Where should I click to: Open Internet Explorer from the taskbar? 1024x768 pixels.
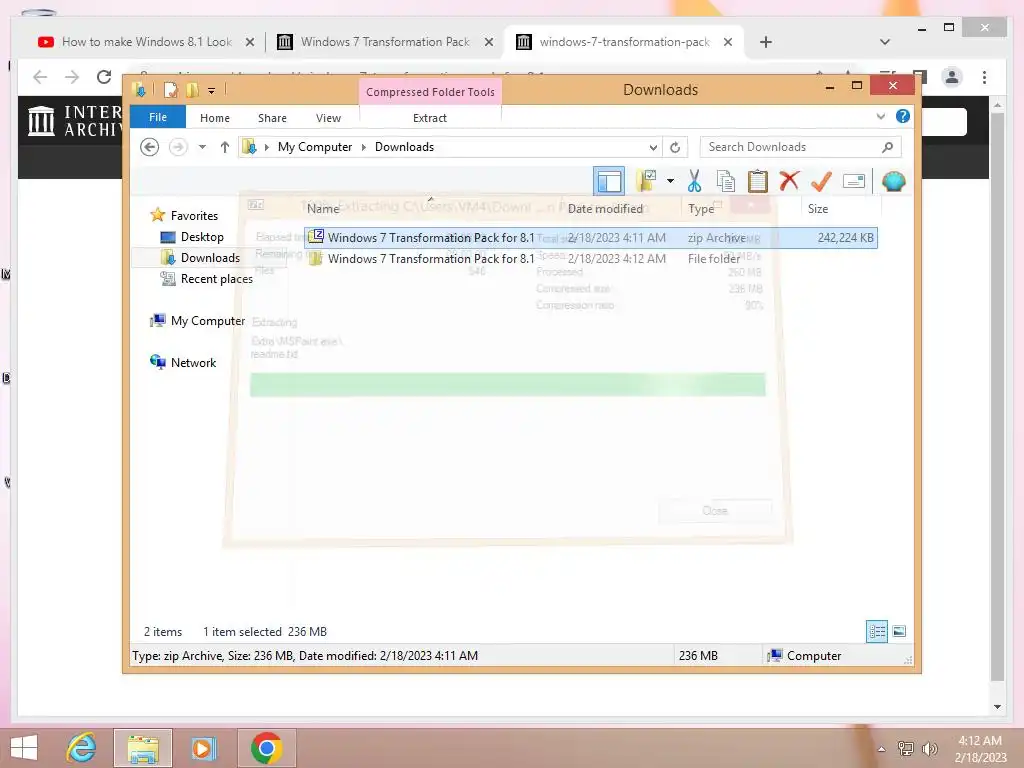[x=82, y=748]
